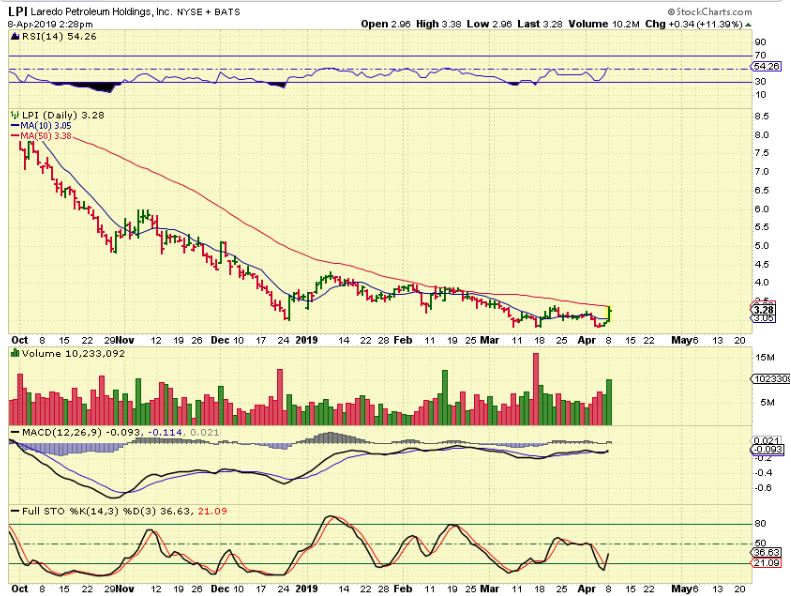Click the 80 stochastic axis label

(x=760, y=523)
